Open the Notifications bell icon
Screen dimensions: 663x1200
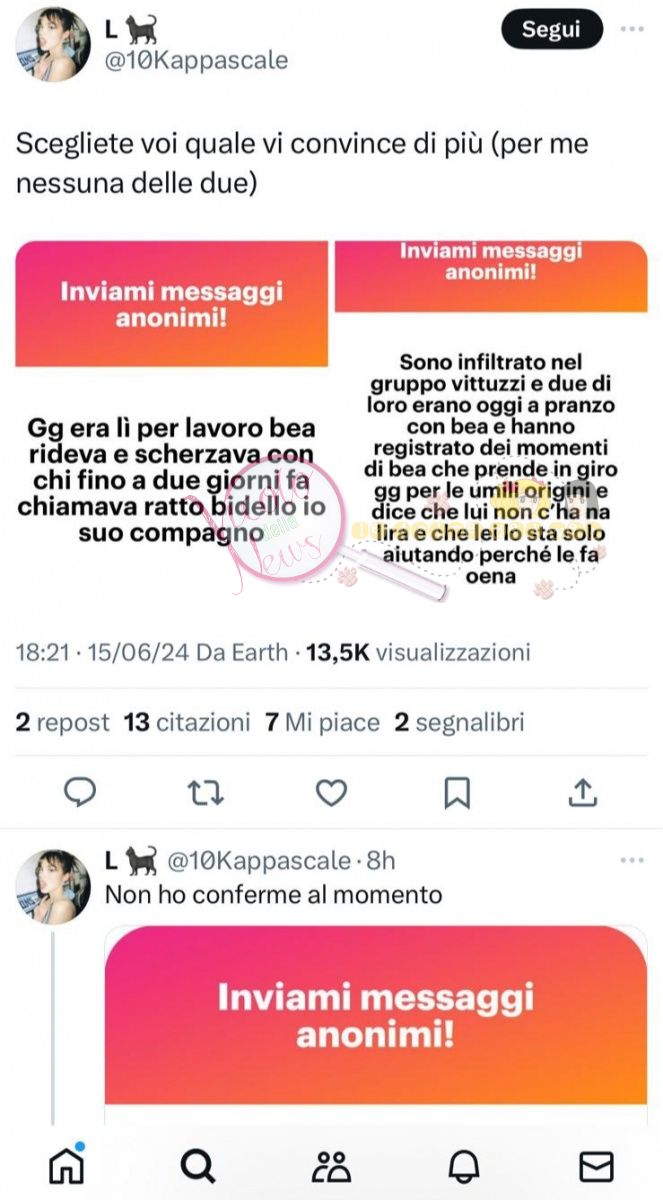(464, 1166)
